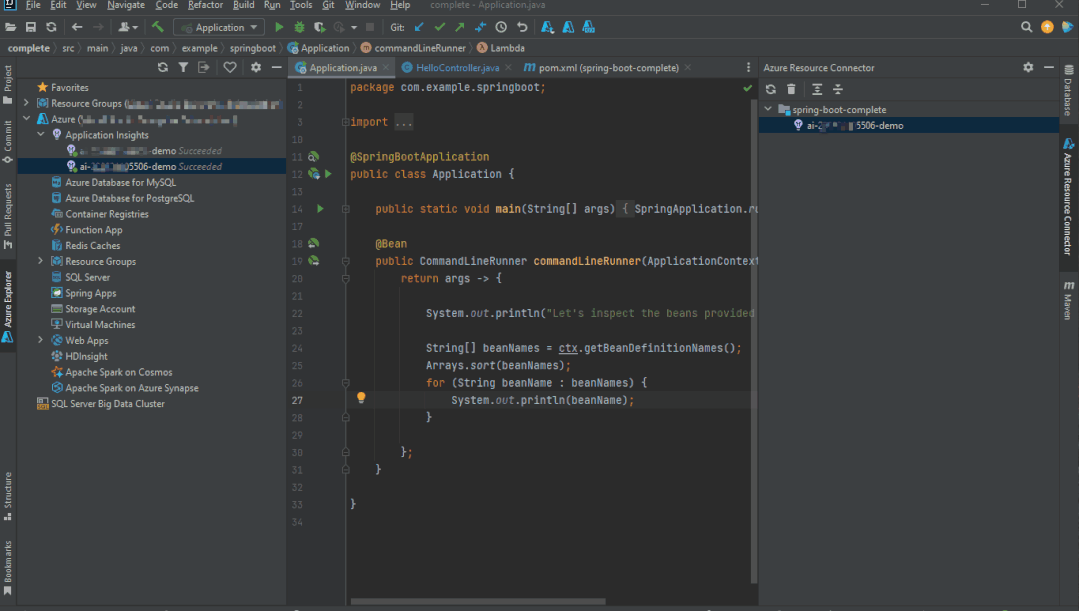This screenshot has width=1079, height=611.
Task: Open Search Everywhere magnifier icon
Action: 1026,28
